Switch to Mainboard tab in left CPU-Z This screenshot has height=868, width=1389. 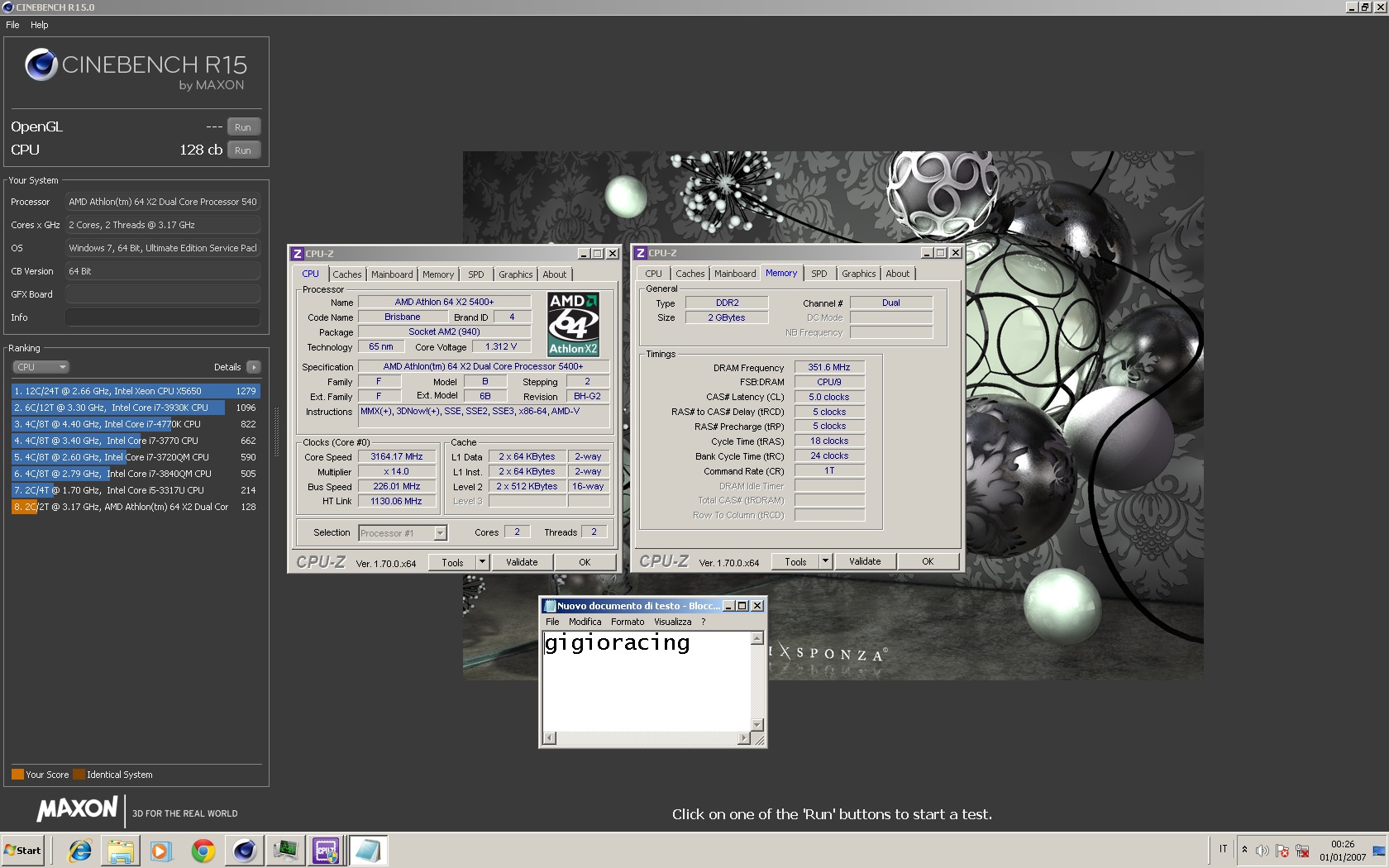(392, 274)
